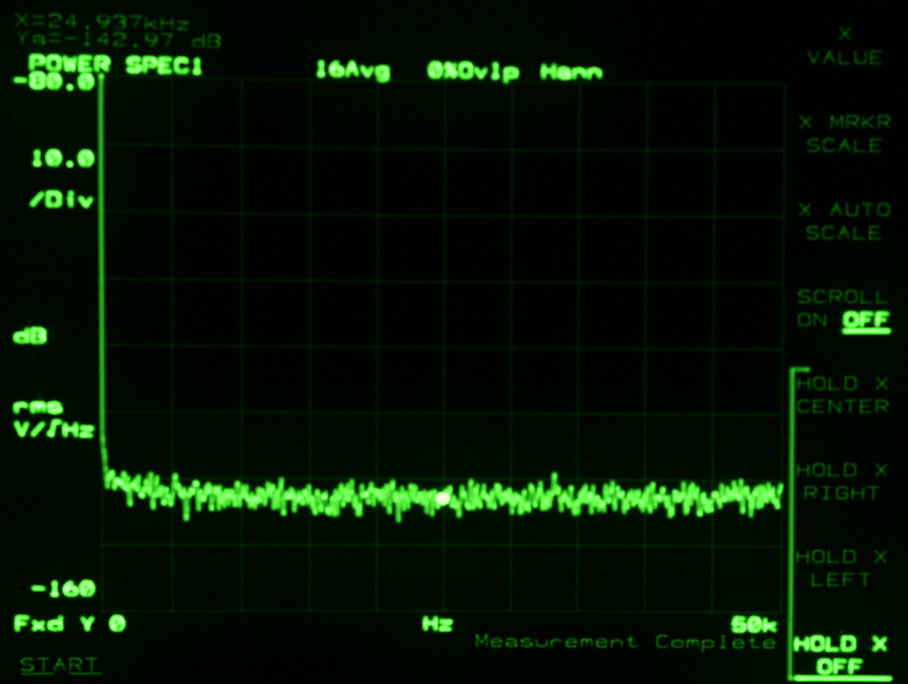Screen dimensions: 908x684
Task: Click the Hz frequency axis label
Action: click(x=437, y=624)
